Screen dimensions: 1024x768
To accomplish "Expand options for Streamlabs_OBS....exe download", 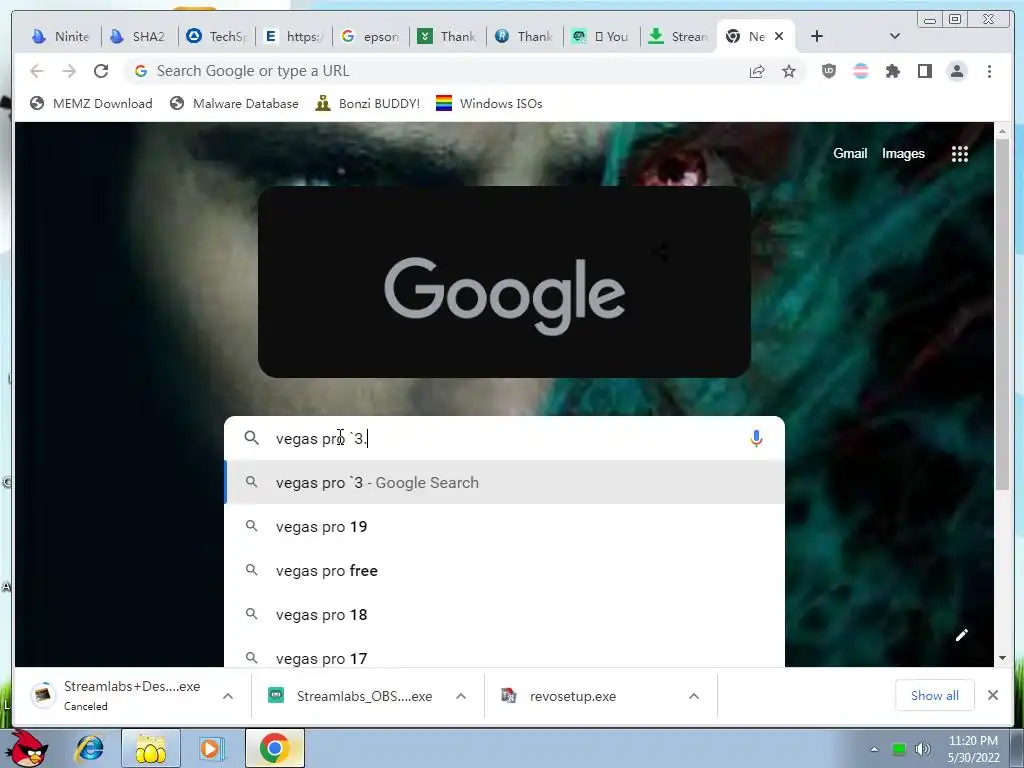I will tap(461, 696).
